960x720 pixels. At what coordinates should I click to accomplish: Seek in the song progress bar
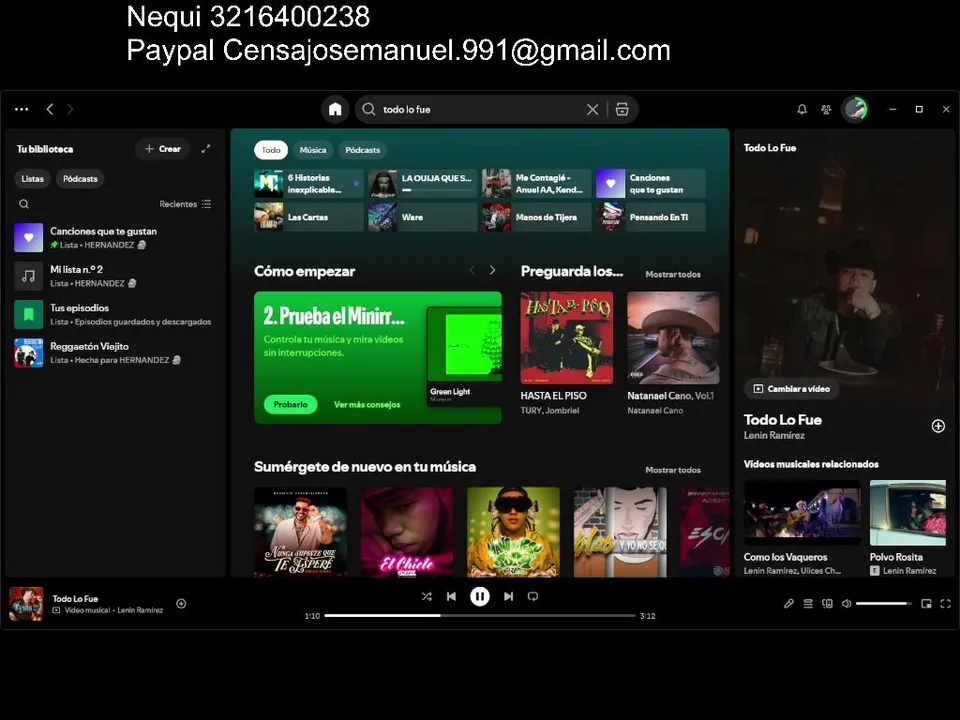point(479,615)
